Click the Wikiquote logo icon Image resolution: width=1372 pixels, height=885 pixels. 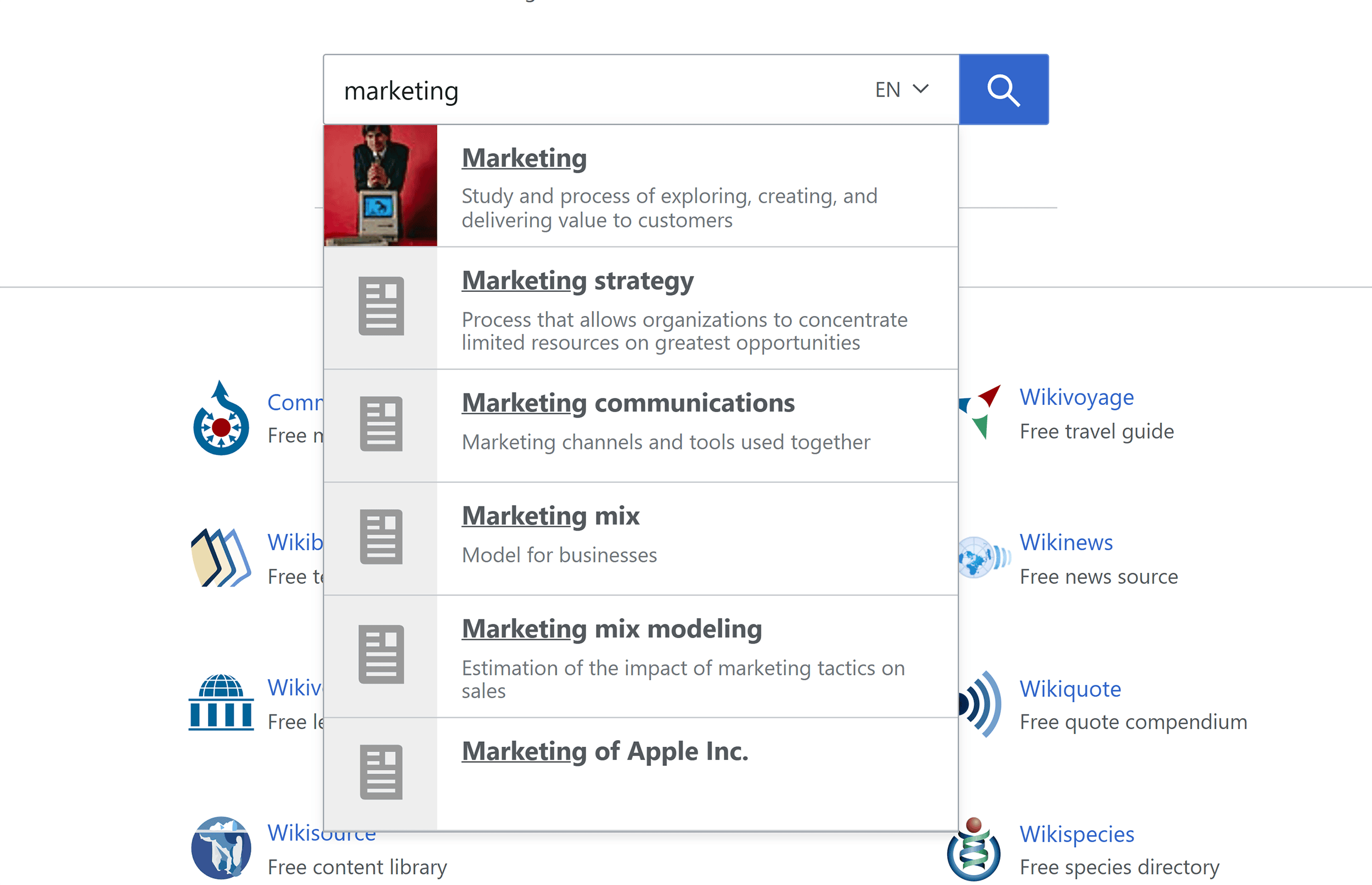pyautogui.click(x=980, y=704)
